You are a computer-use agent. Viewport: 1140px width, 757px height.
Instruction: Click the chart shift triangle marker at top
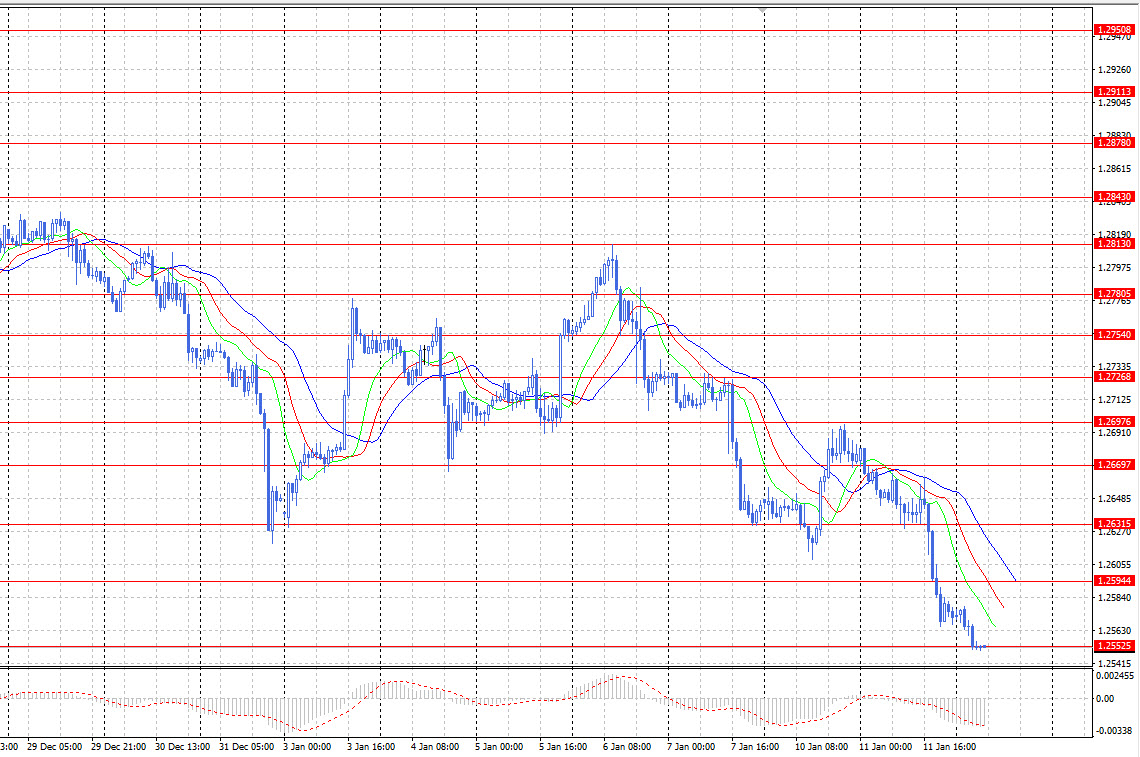pos(762,10)
